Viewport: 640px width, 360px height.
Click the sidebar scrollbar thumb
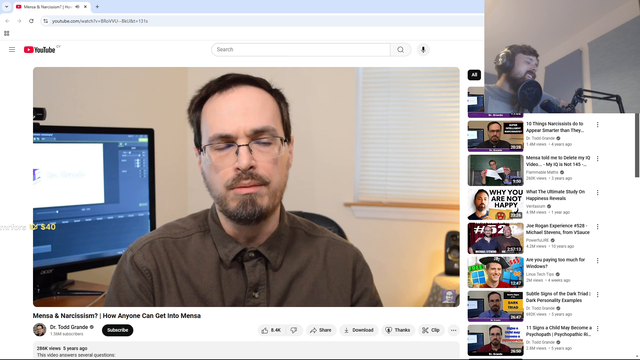[x=637, y=145]
